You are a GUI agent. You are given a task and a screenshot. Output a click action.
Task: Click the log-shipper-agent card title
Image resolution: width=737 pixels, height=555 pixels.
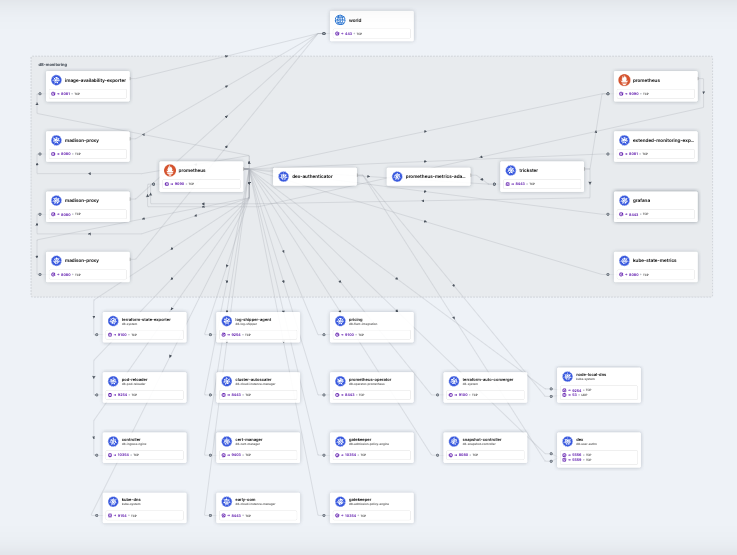point(253,320)
